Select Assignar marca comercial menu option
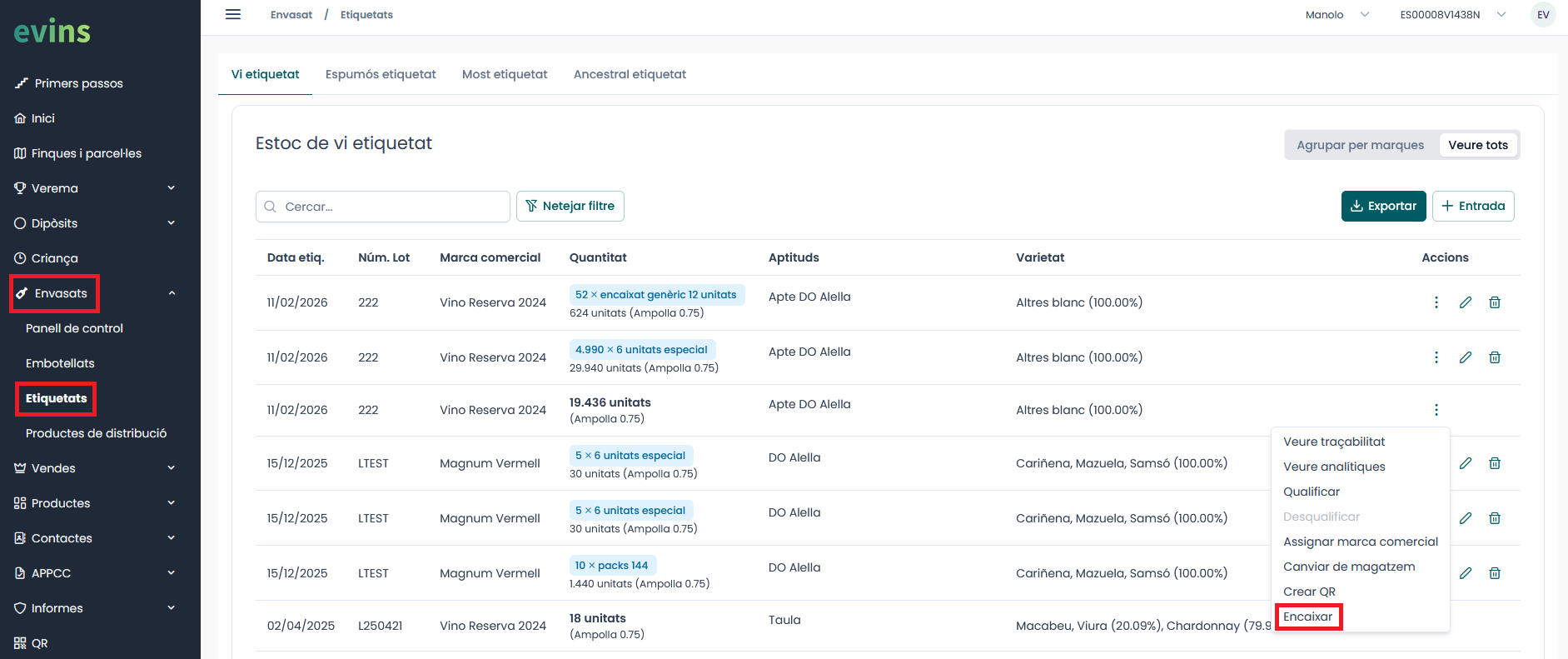 click(1361, 542)
